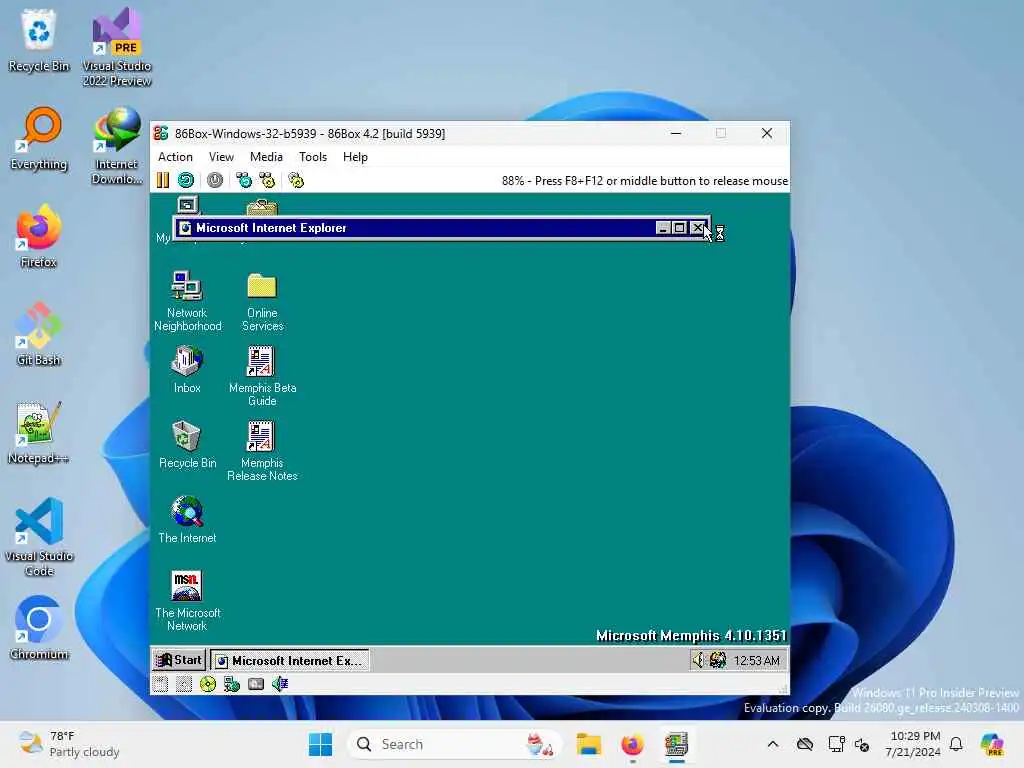Screen dimensions: 1024x768
Task: Close the 86Box window
Action: point(767,133)
